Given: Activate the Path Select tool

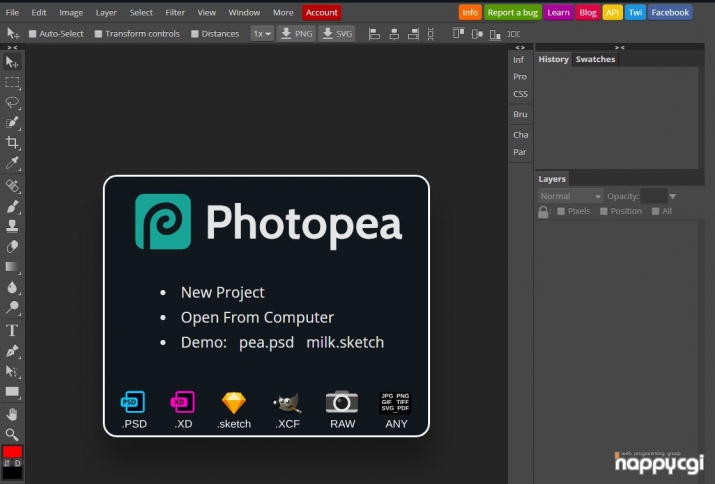Looking at the screenshot, I should coord(12,371).
